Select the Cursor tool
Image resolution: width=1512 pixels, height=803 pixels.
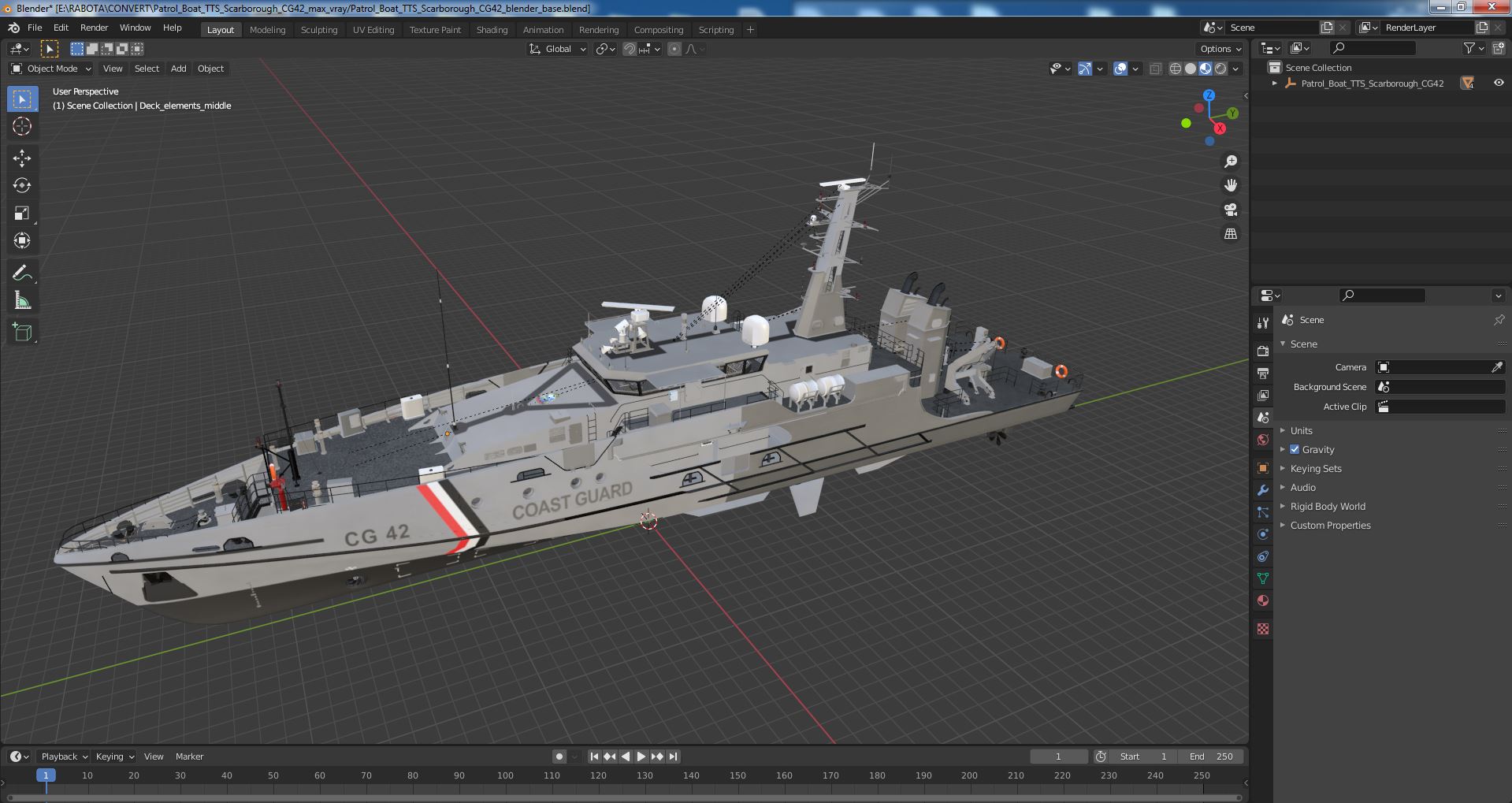[22, 126]
